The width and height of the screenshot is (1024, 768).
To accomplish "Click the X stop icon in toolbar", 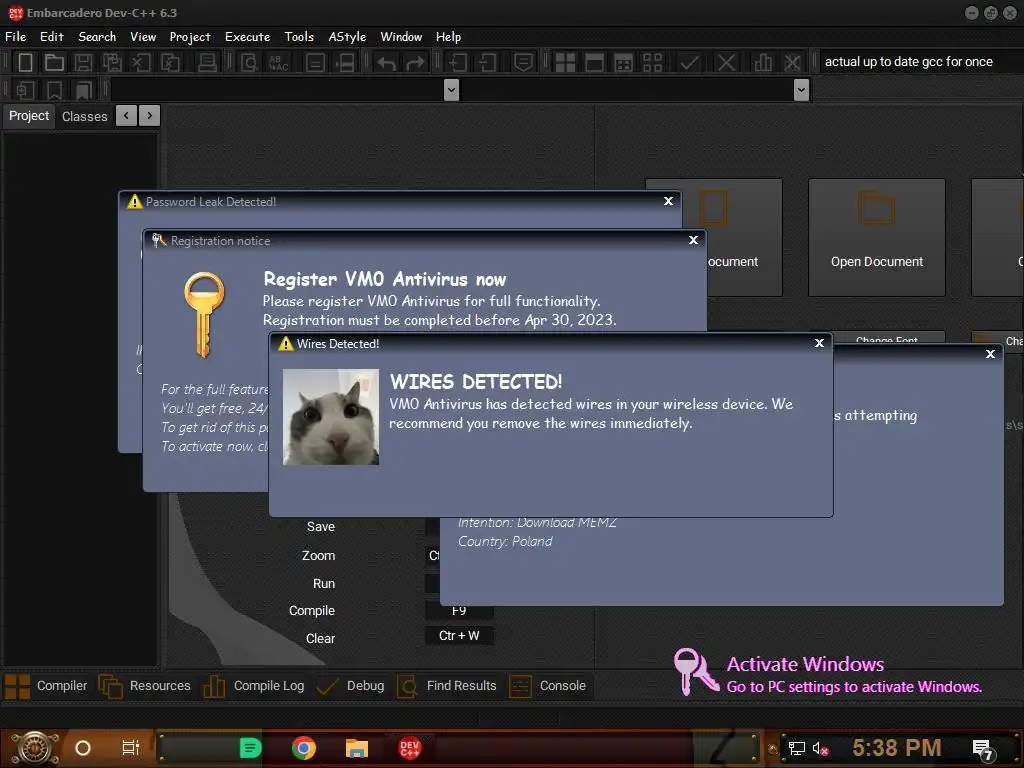I will pyautogui.click(x=726, y=63).
